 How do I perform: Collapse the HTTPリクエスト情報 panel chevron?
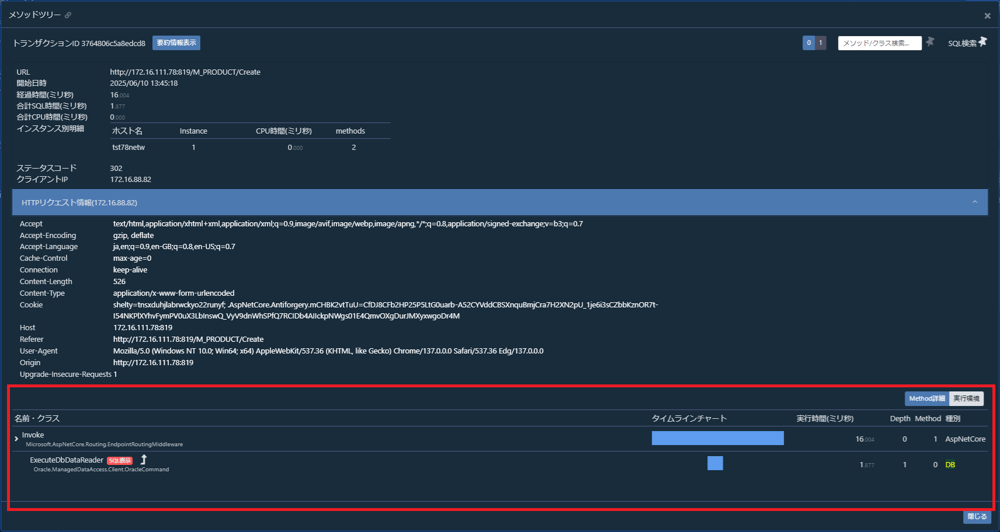click(x=974, y=202)
